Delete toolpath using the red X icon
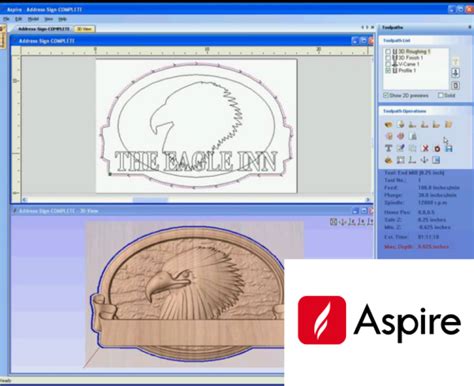The image size is (474, 386). pos(425,148)
